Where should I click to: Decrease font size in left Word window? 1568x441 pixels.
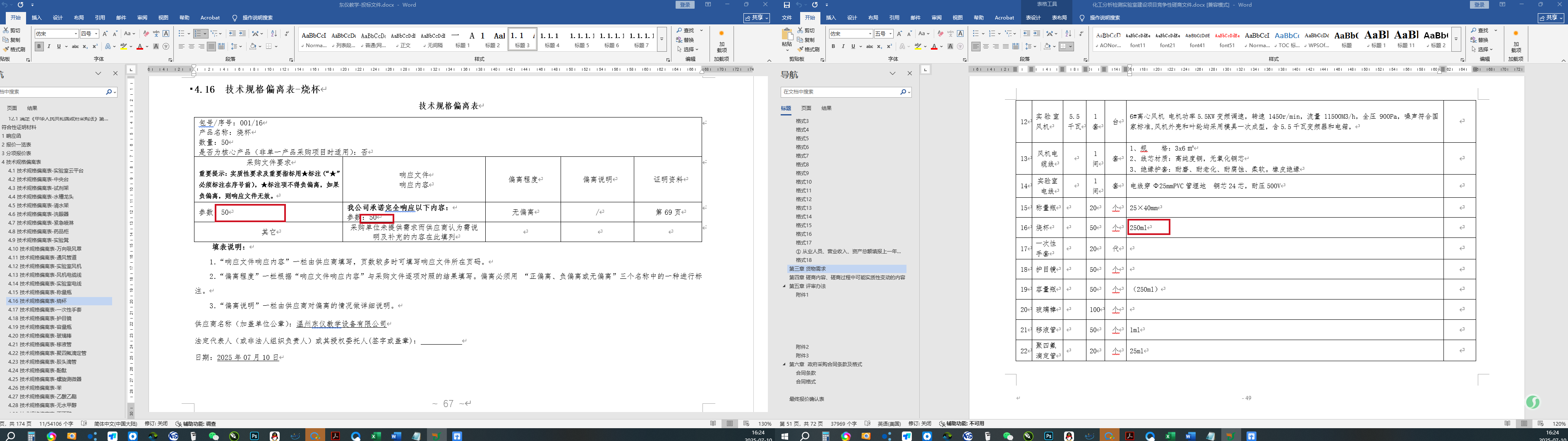(115, 34)
